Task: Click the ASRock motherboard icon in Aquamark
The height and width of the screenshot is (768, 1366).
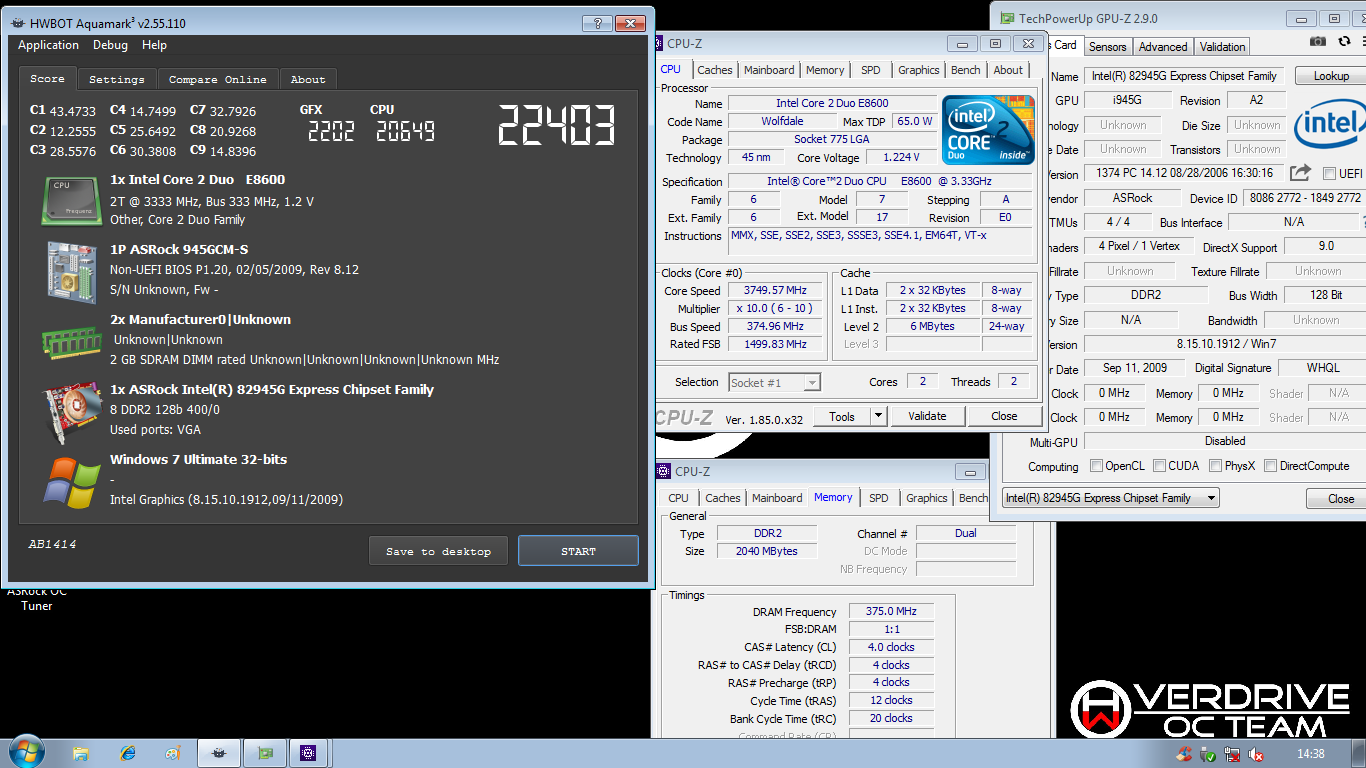Action: coord(70,270)
